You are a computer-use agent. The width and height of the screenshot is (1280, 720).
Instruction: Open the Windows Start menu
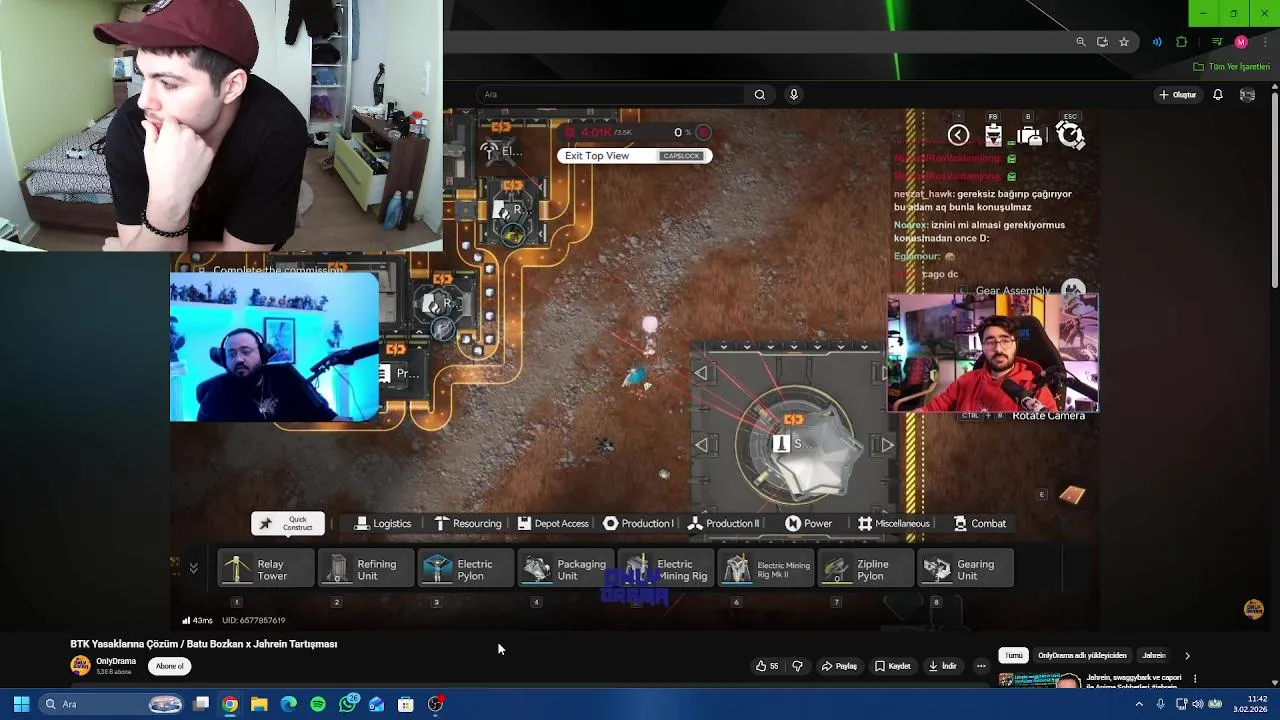(x=21, y=704)
